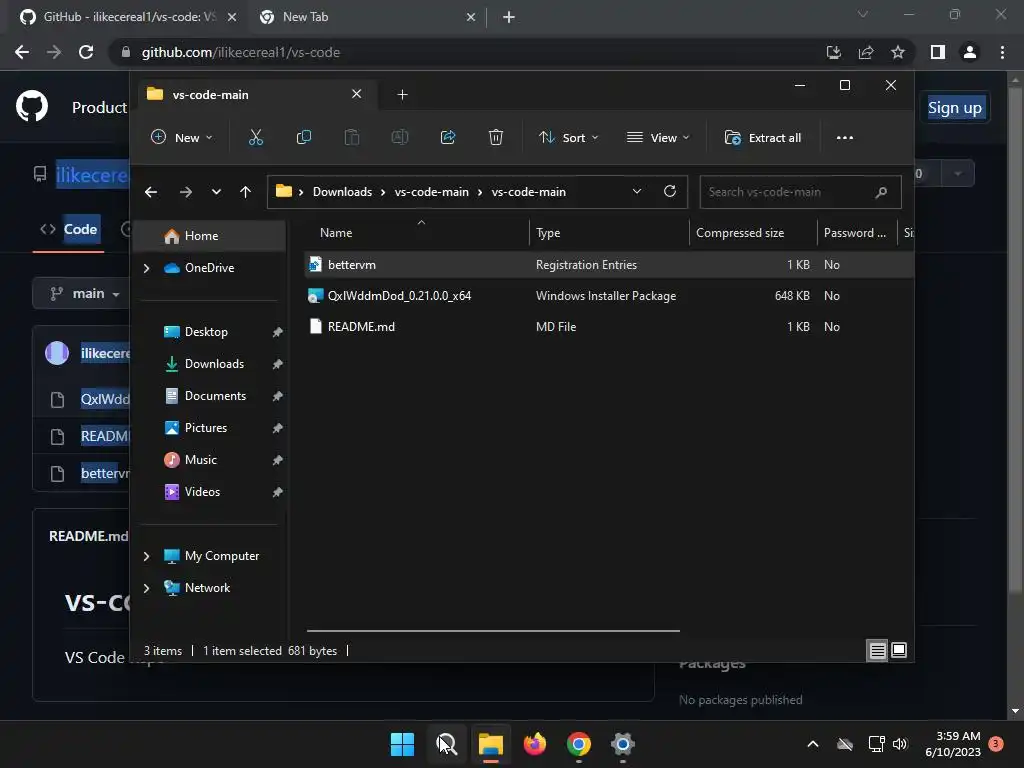
Task: Click Downloads in the breadcrumb path
Action: (x=342, y=192)
